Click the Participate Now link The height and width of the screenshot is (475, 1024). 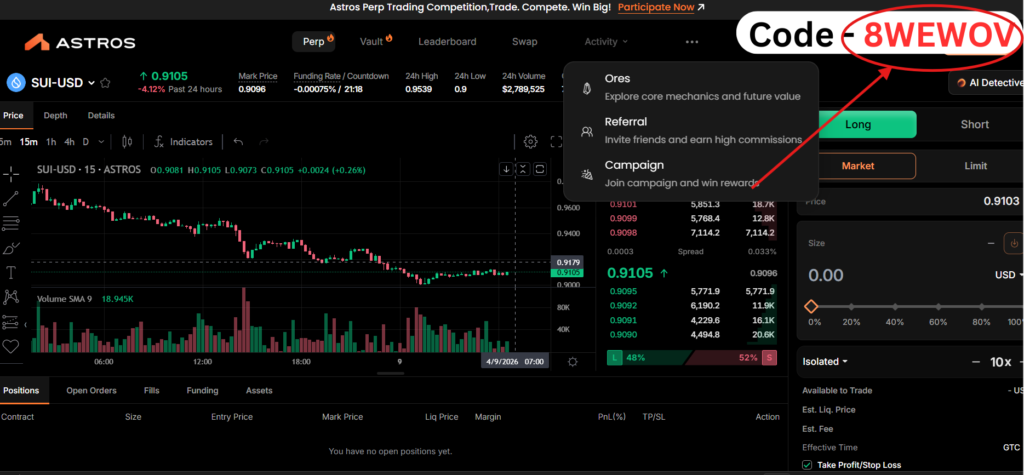tap(656, 8)
